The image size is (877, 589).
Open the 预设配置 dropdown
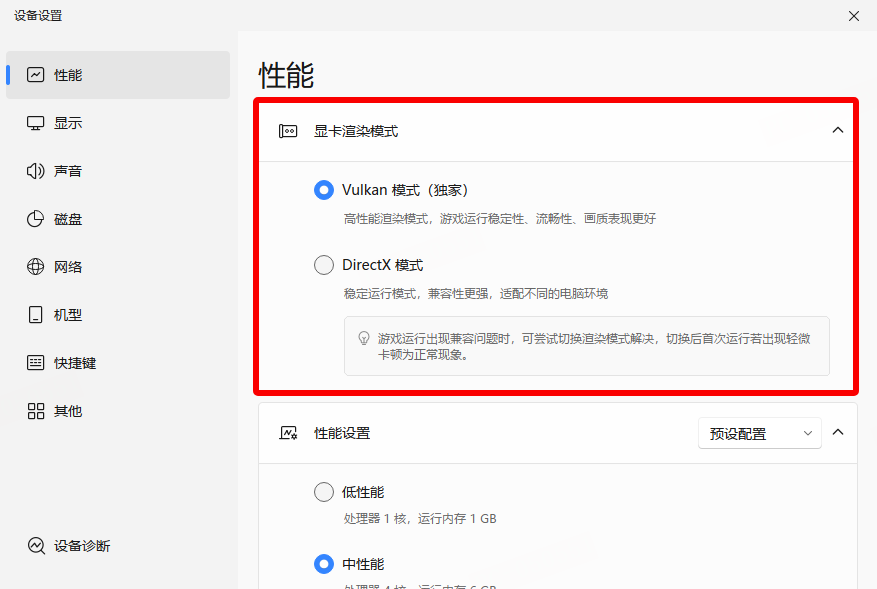click(760, 433)
